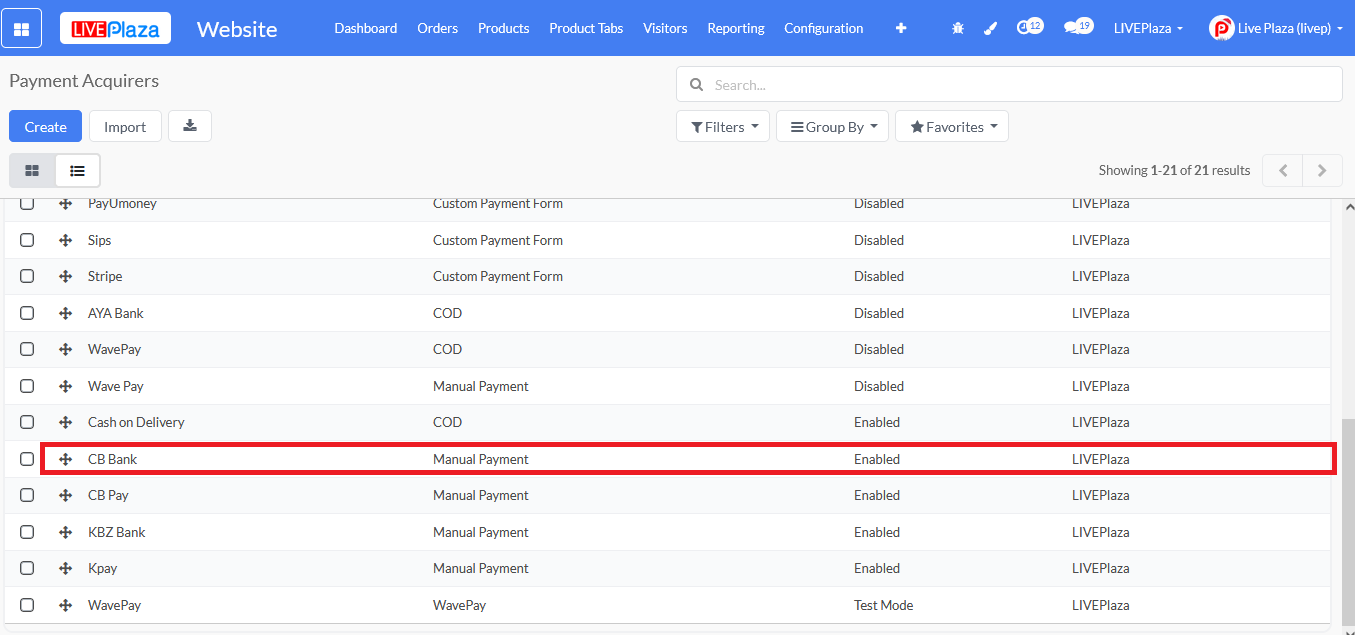
Task: Tick checkbox of Test Mode WavePay row
Action: 27,605
